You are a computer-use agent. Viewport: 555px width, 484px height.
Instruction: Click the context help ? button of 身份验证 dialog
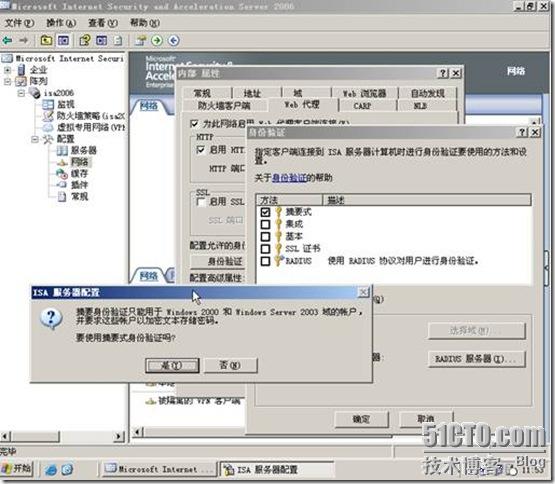522,132
